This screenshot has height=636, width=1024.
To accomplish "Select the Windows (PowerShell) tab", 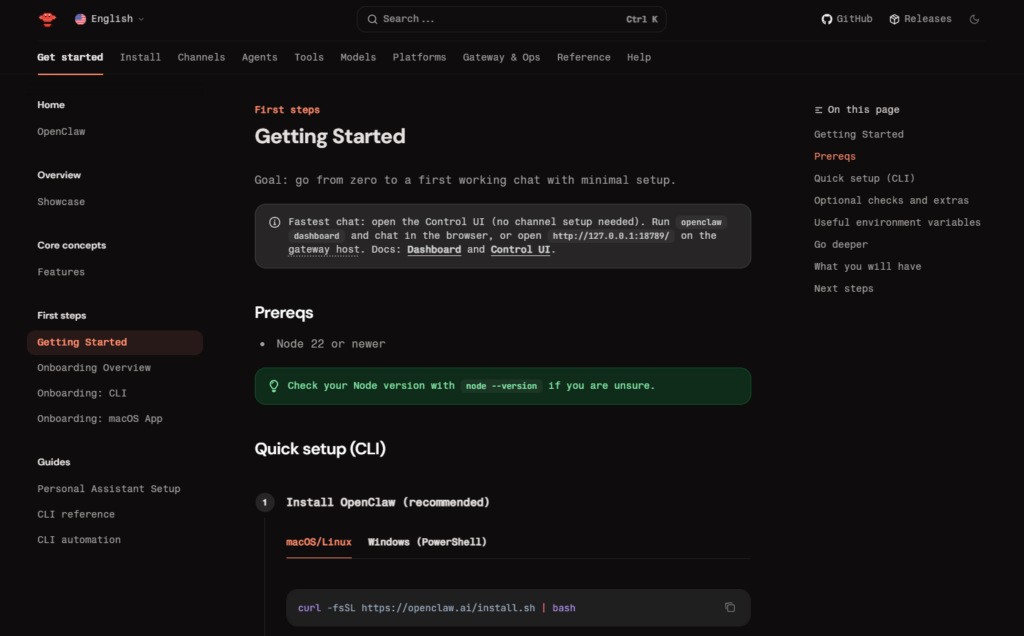I will [427, 542].
